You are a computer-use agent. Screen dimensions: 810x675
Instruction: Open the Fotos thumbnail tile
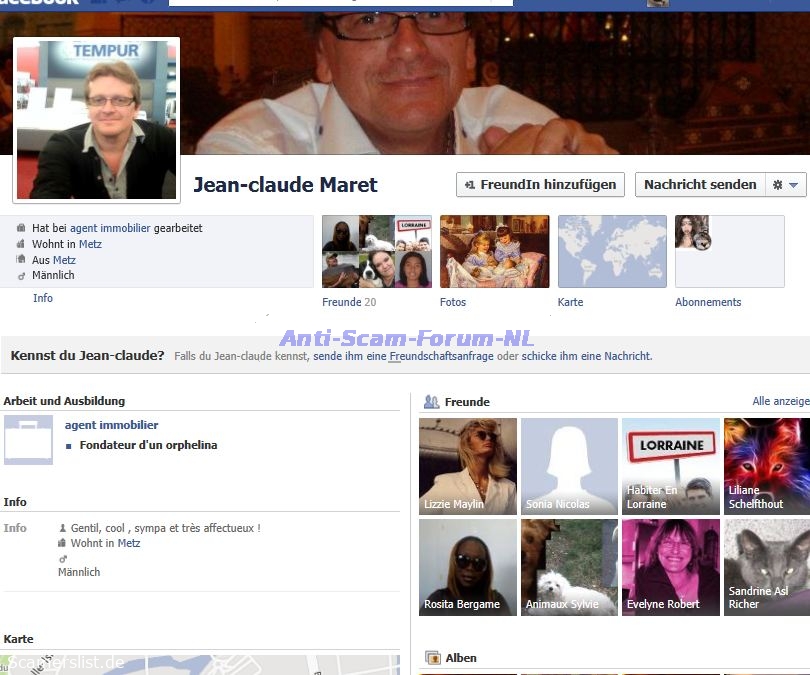click(x=494, y=252)
